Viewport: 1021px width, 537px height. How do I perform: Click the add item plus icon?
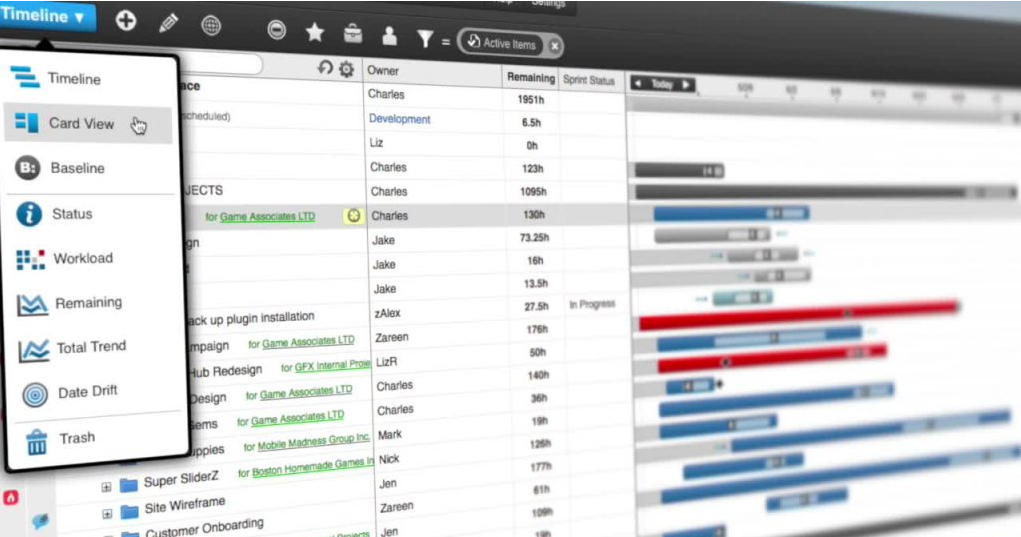point(126,21)
